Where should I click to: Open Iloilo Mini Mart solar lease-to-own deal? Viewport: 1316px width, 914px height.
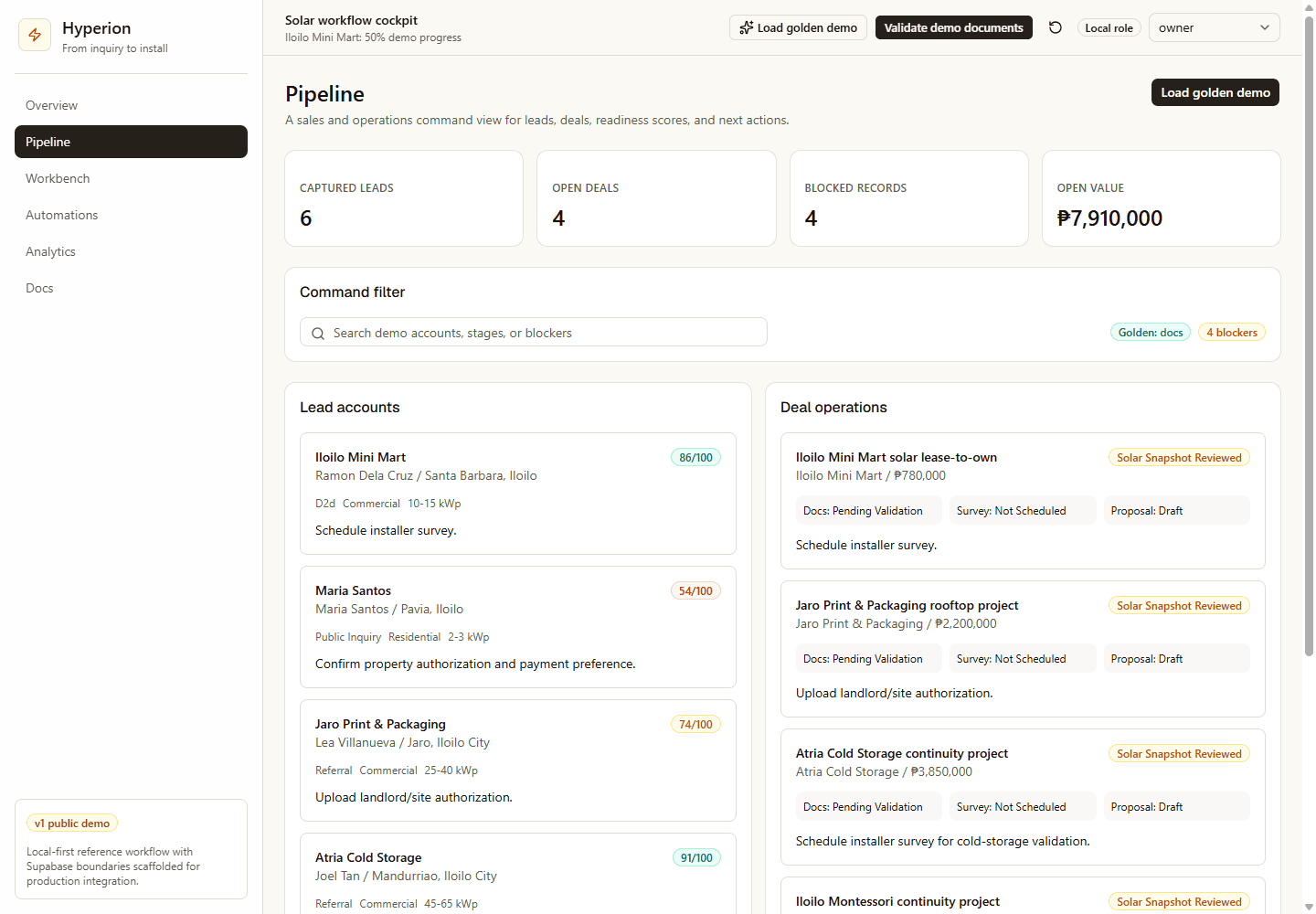click(1023, 501)
